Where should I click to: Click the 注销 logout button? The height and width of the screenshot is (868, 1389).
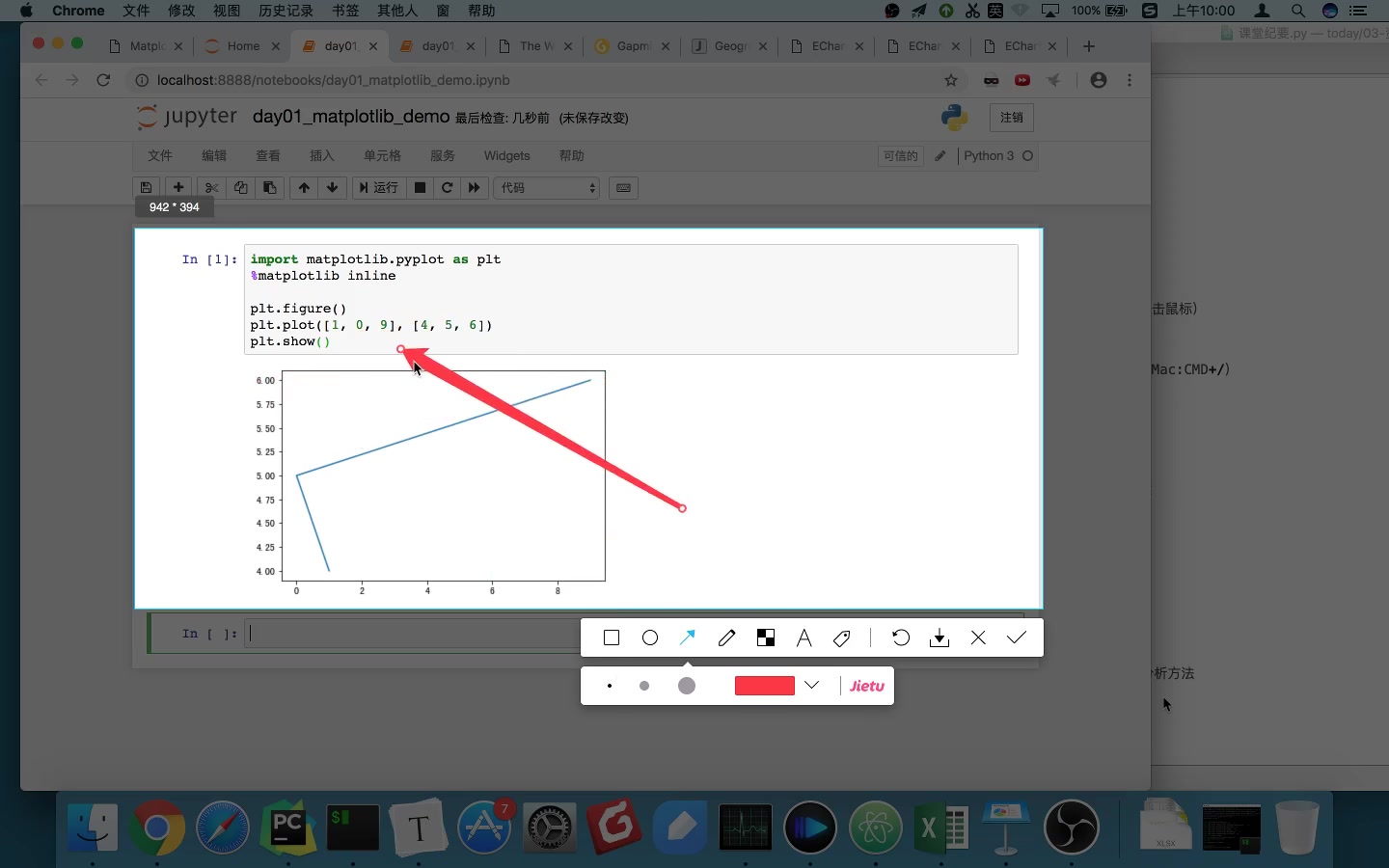click(x=1011, y=118)
